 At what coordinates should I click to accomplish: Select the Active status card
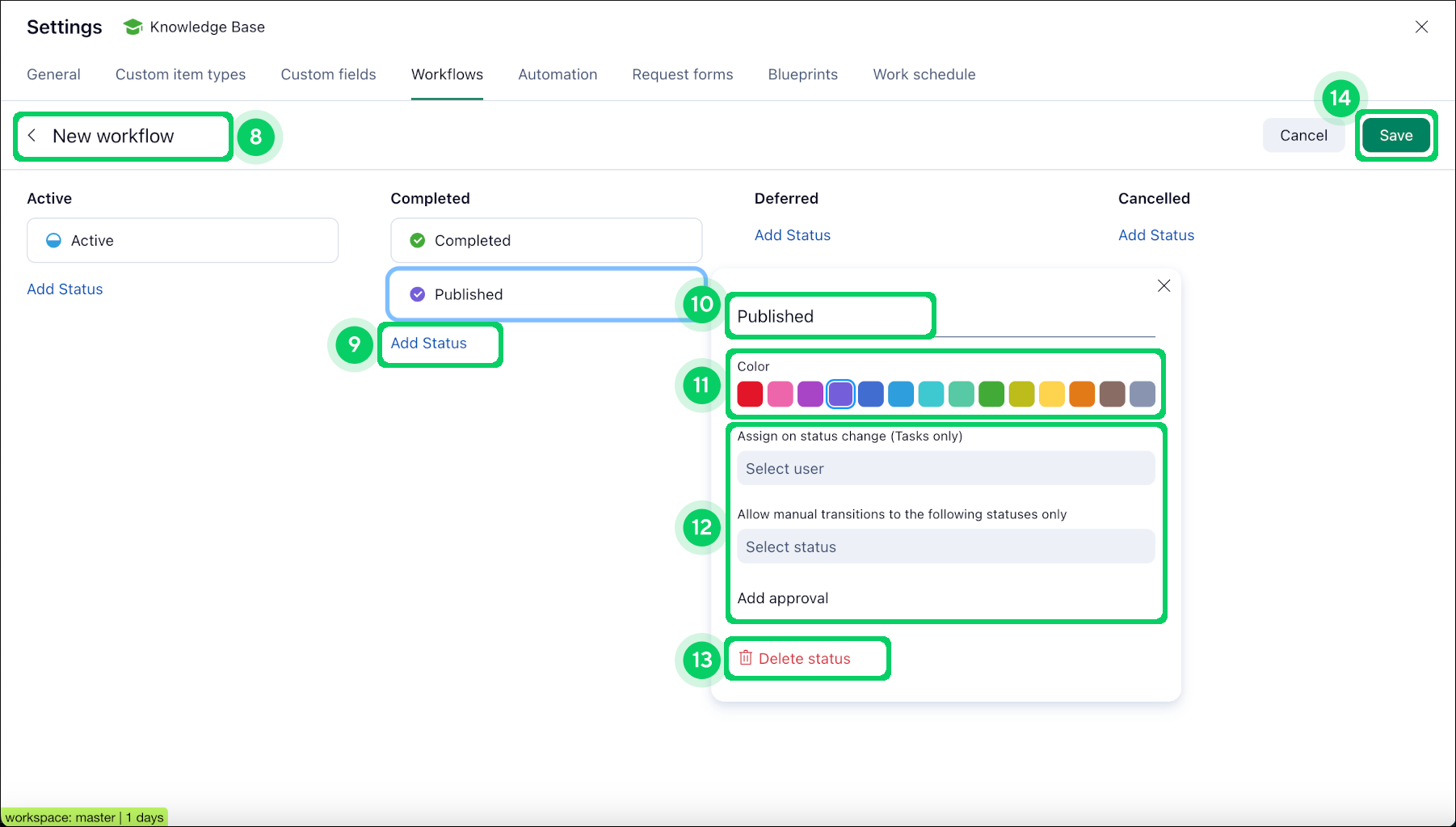pyautogui.click(x=183, y=240)
